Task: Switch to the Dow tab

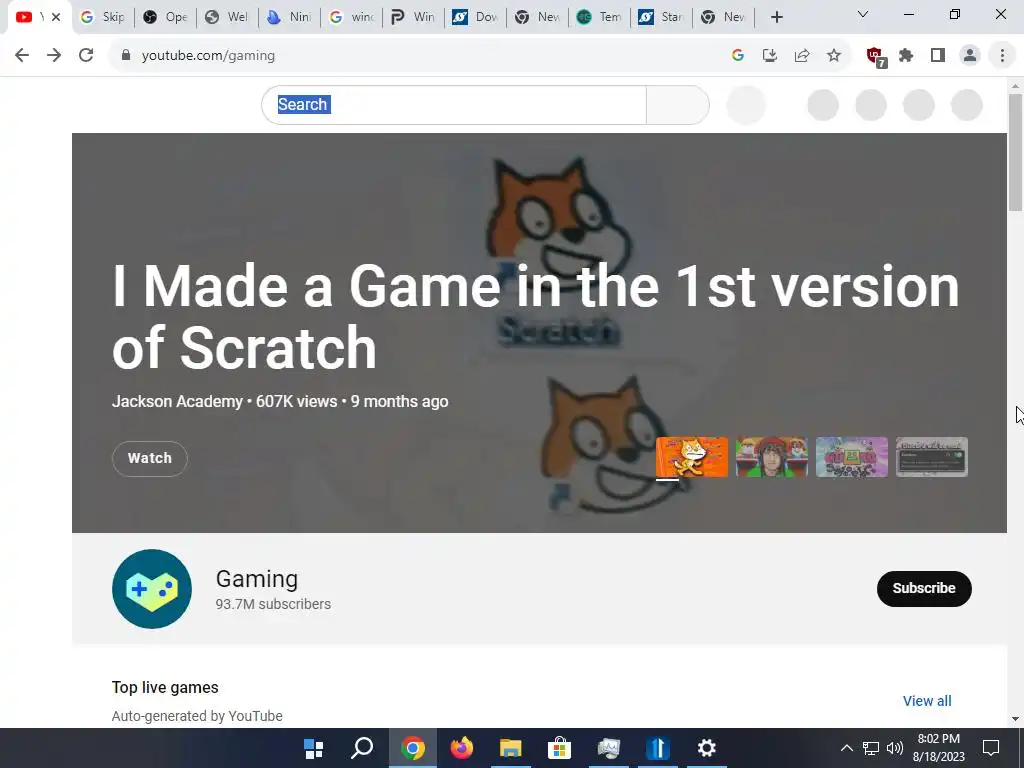Action: 475,17
